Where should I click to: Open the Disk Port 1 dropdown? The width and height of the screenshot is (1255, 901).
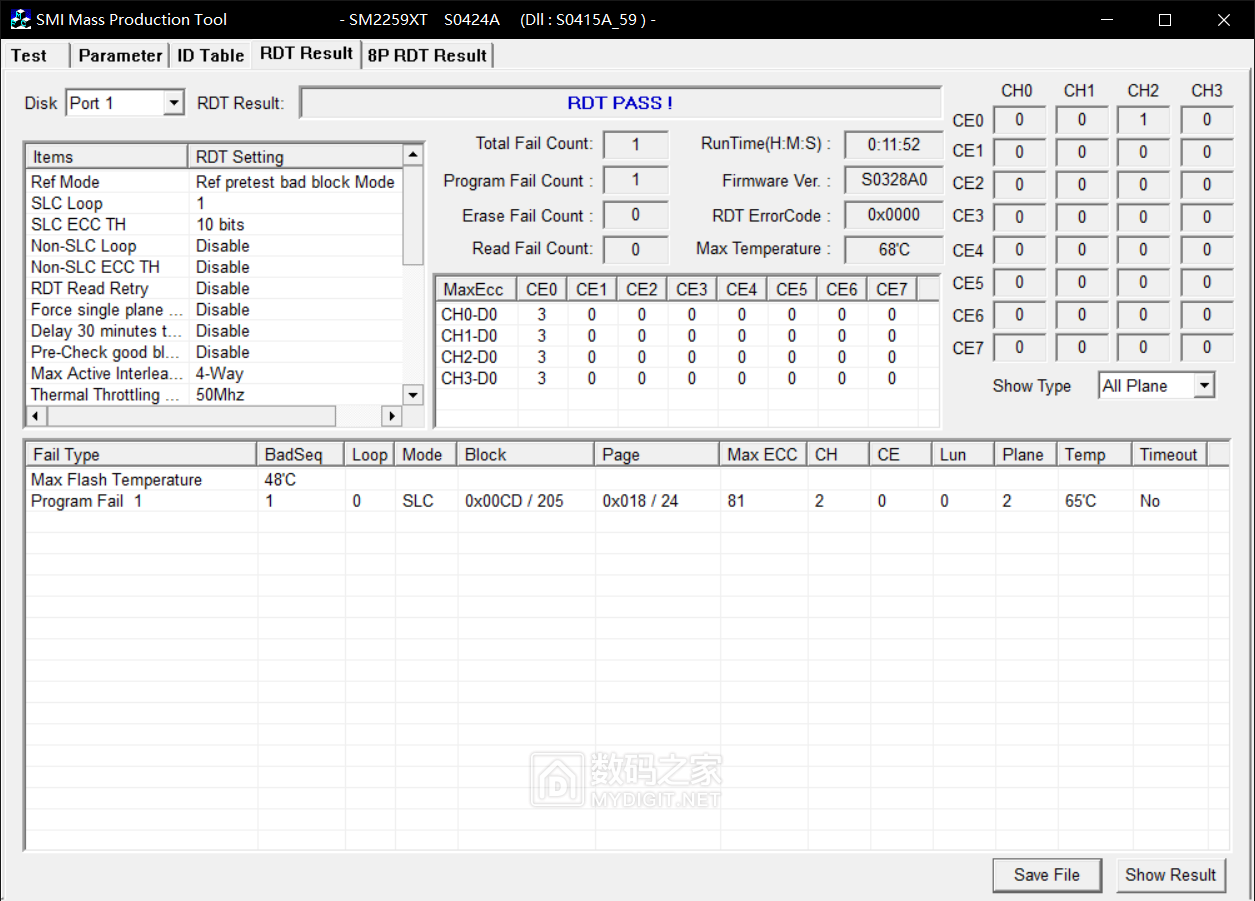point(174,102)
